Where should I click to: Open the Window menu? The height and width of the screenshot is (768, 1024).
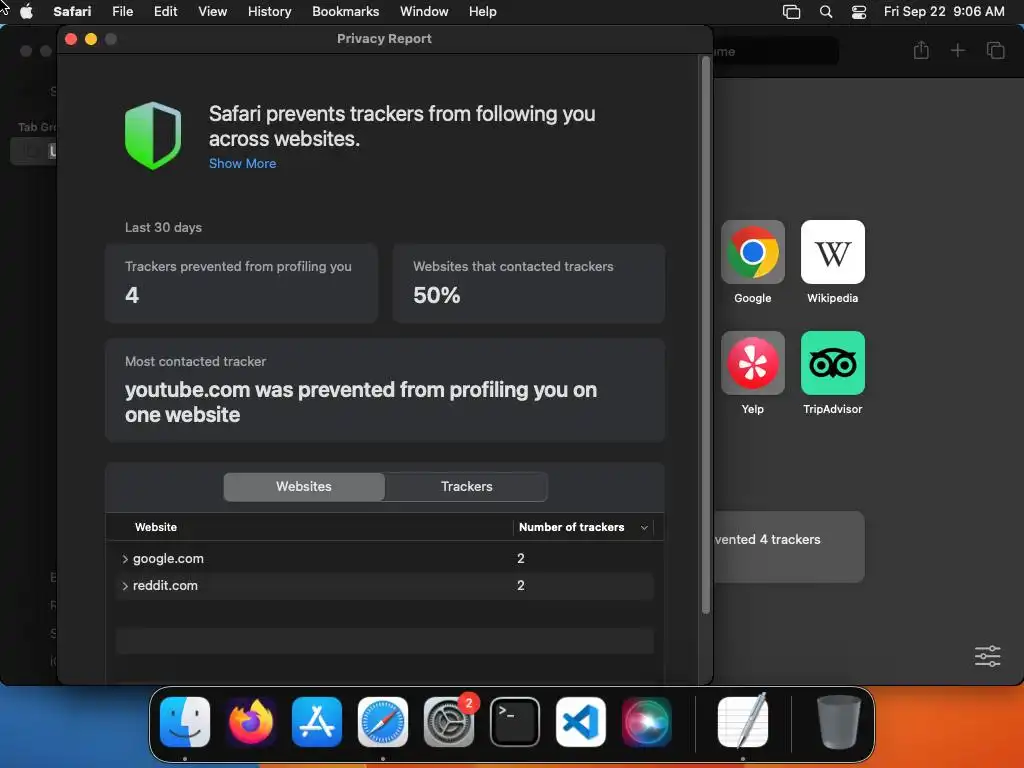[x=424, y=11]
